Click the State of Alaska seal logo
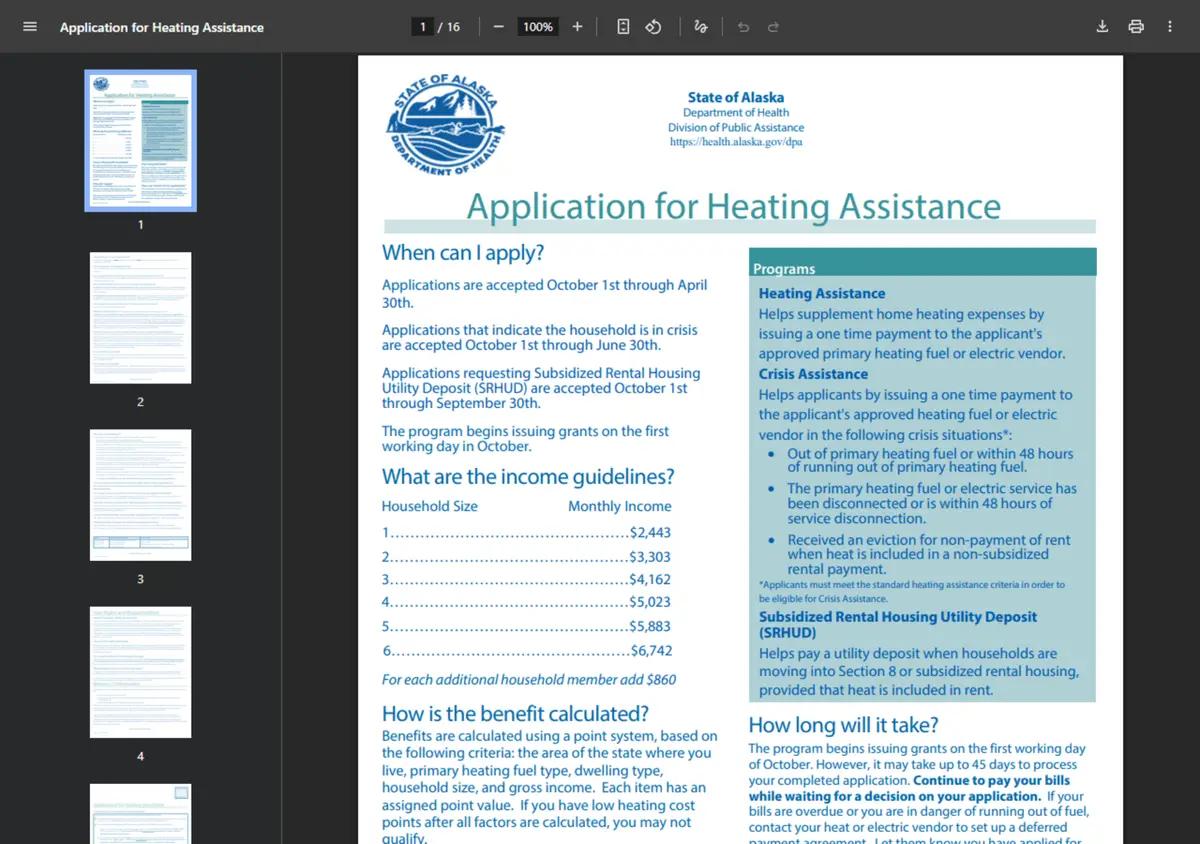Viewport: 1200px width, 844px height. click(x=445, y=124)
